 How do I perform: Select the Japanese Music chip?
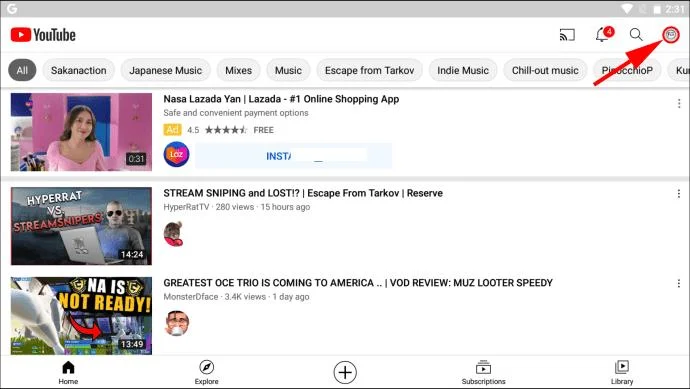165,70
